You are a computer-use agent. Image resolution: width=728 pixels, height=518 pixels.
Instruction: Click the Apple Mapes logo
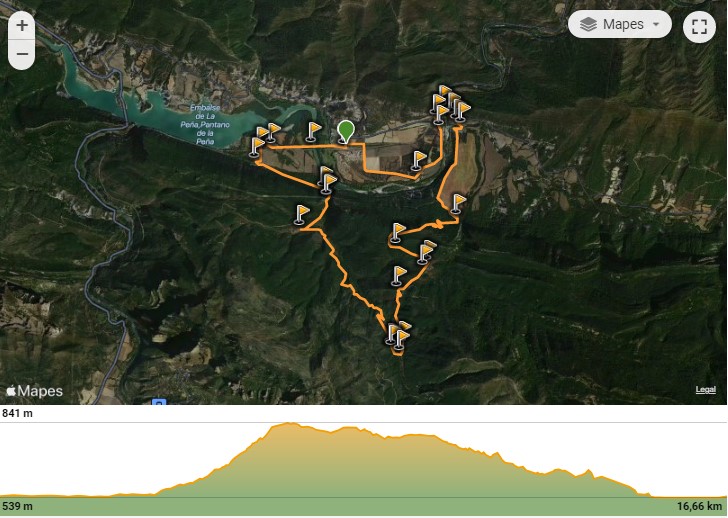[x=34, y=391]
